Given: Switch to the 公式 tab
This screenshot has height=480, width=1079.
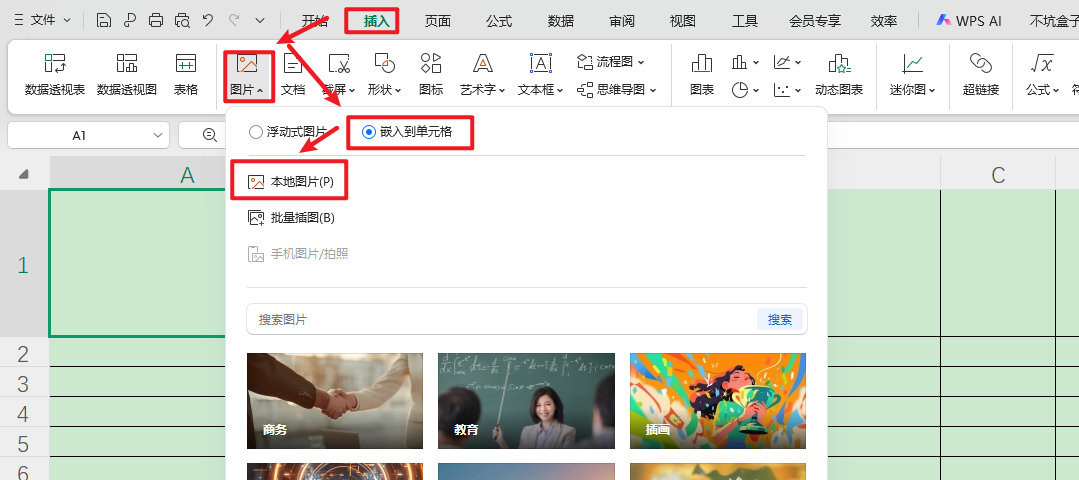Looking at the screenshot, I should pyautogui.click(x=499, y=21).
